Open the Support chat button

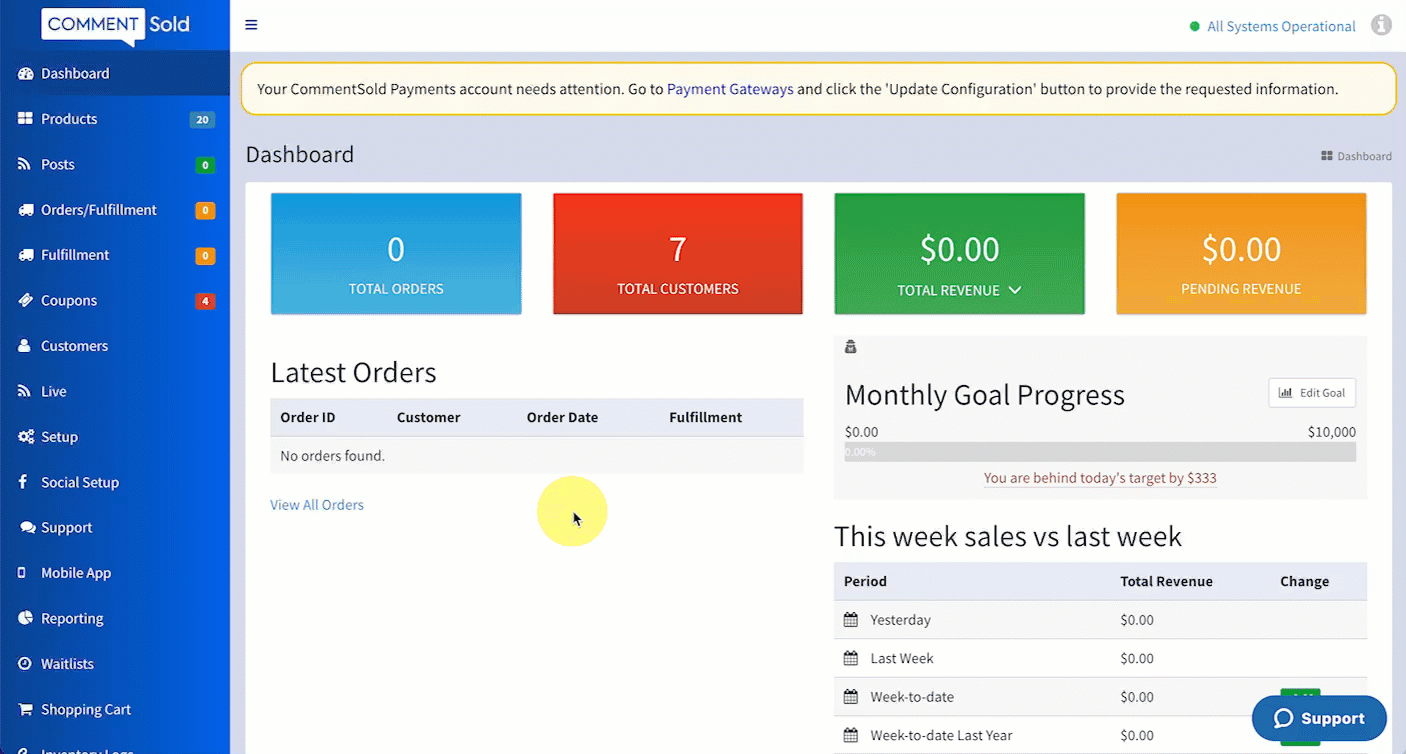click(1319, 718)
